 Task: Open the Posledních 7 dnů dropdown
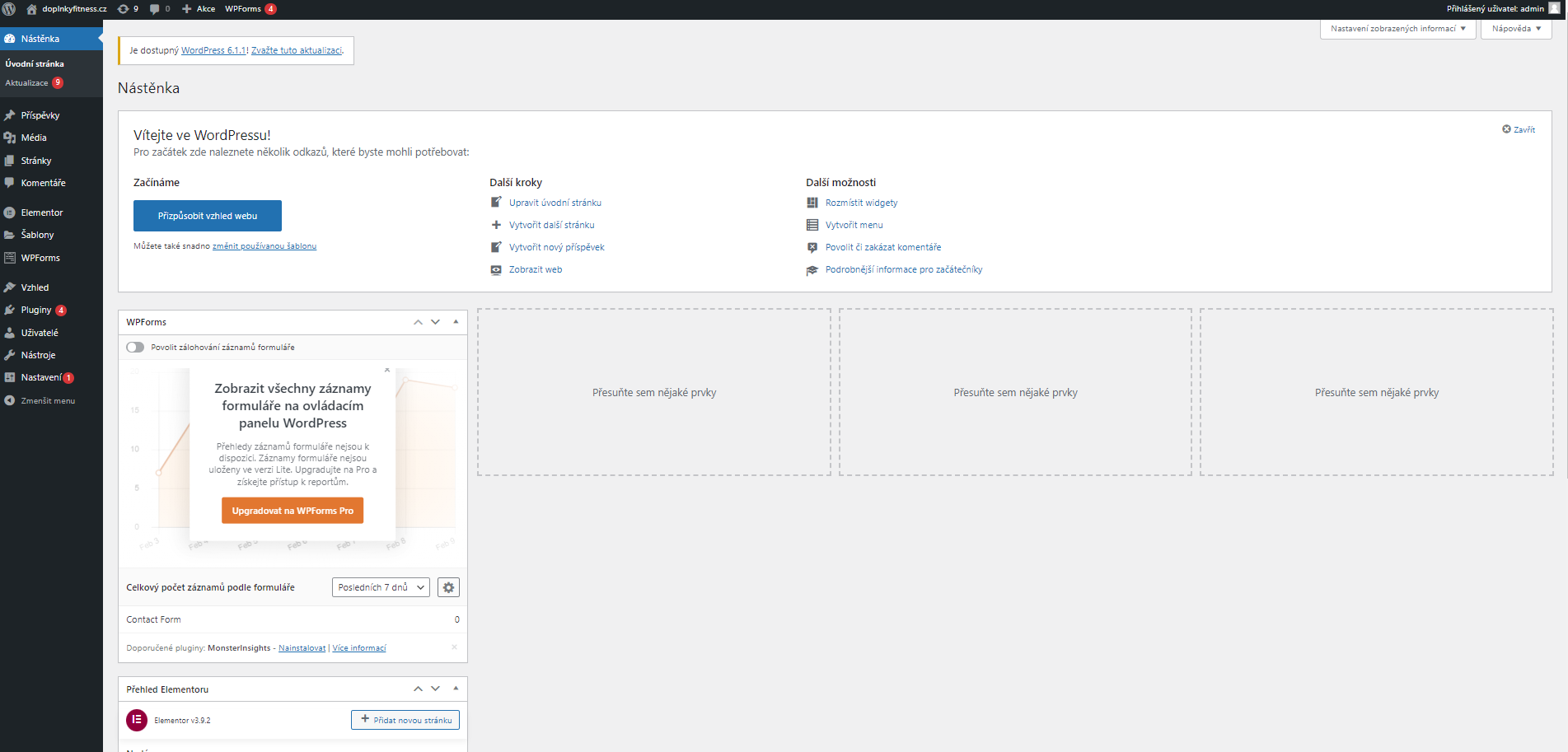click(x=381, y=587)
